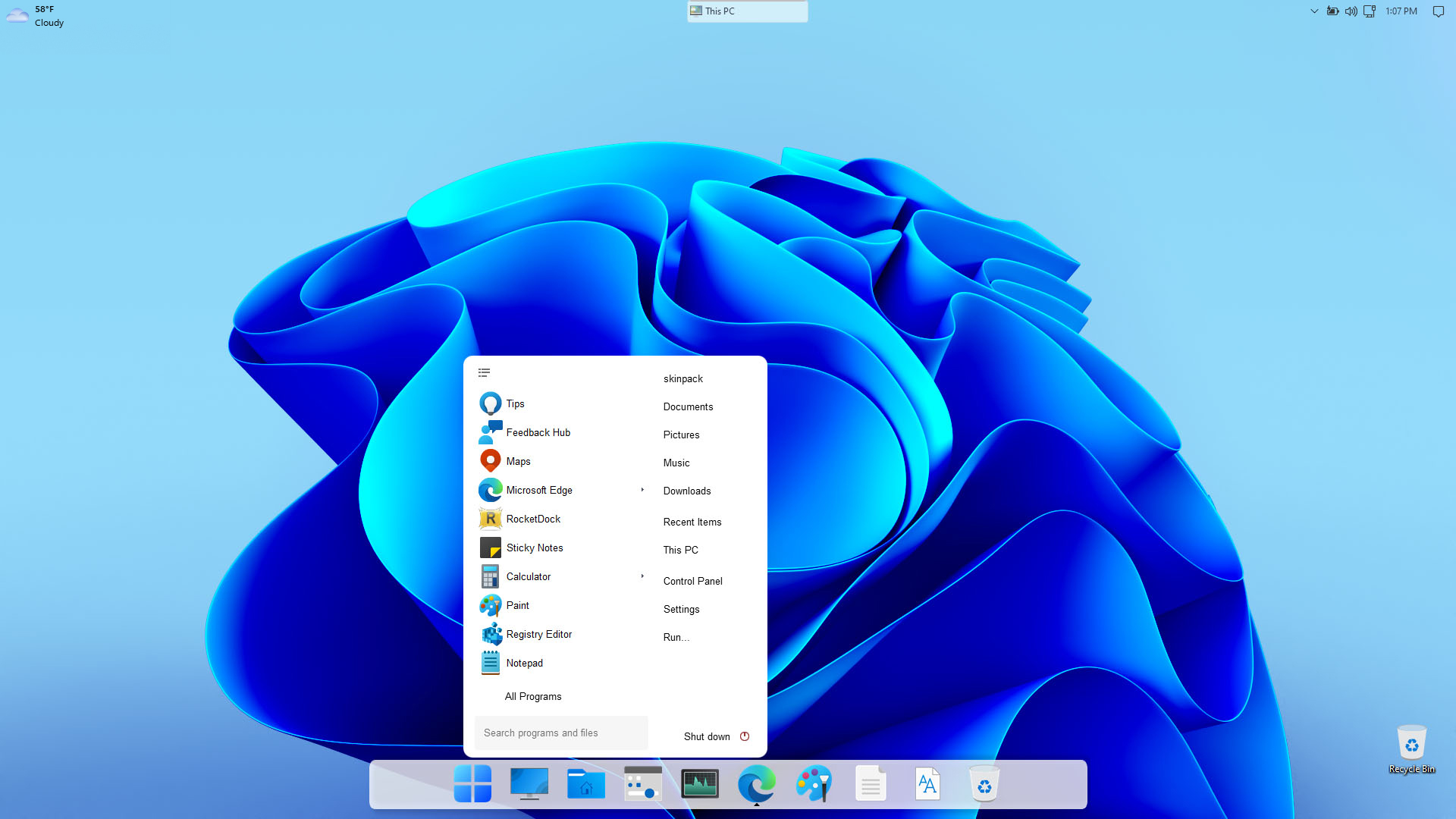The height and width of the screenshot is (819, 1456).
Task: Click the Fonts icon in dock
Action: (927, 783)
